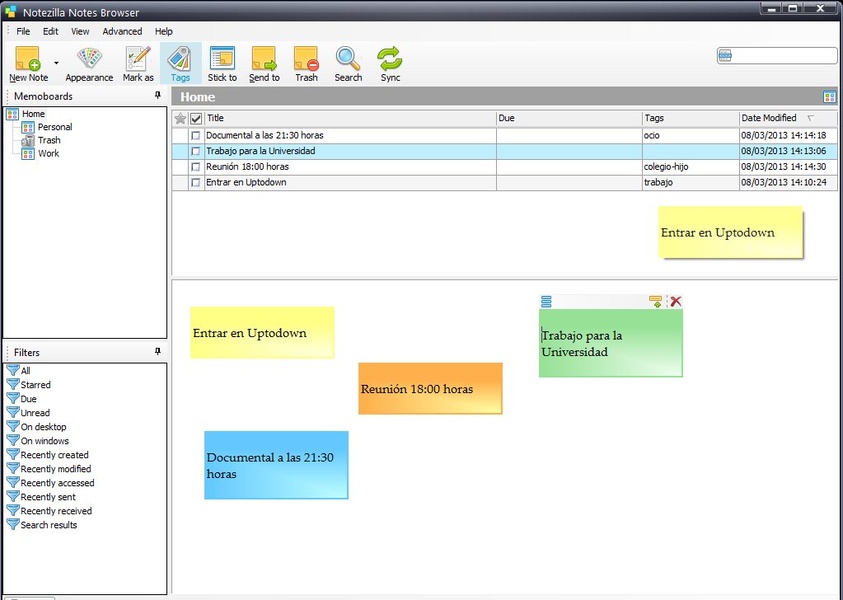The width and height of the screenshot is (843, 600).
Task: Start Sync with green arrows icon
Action: [390, 58]
